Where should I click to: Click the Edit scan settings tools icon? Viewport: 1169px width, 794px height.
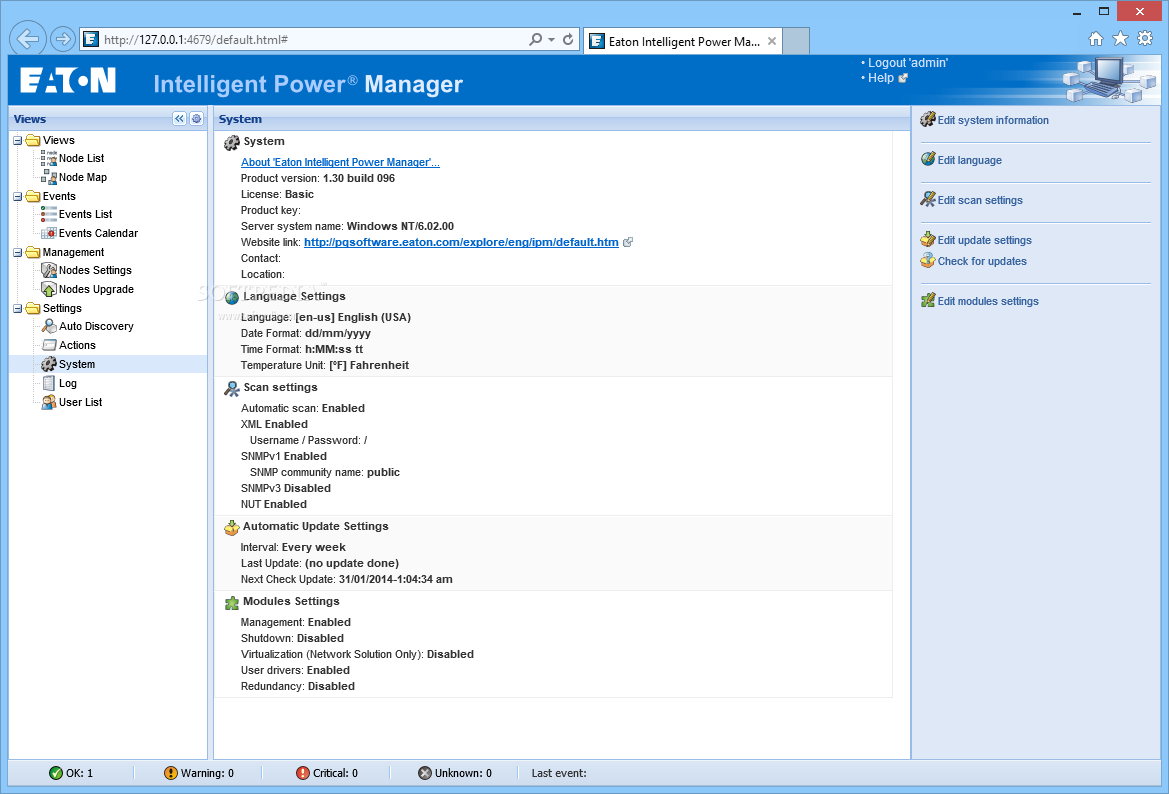tap(927, 199)
